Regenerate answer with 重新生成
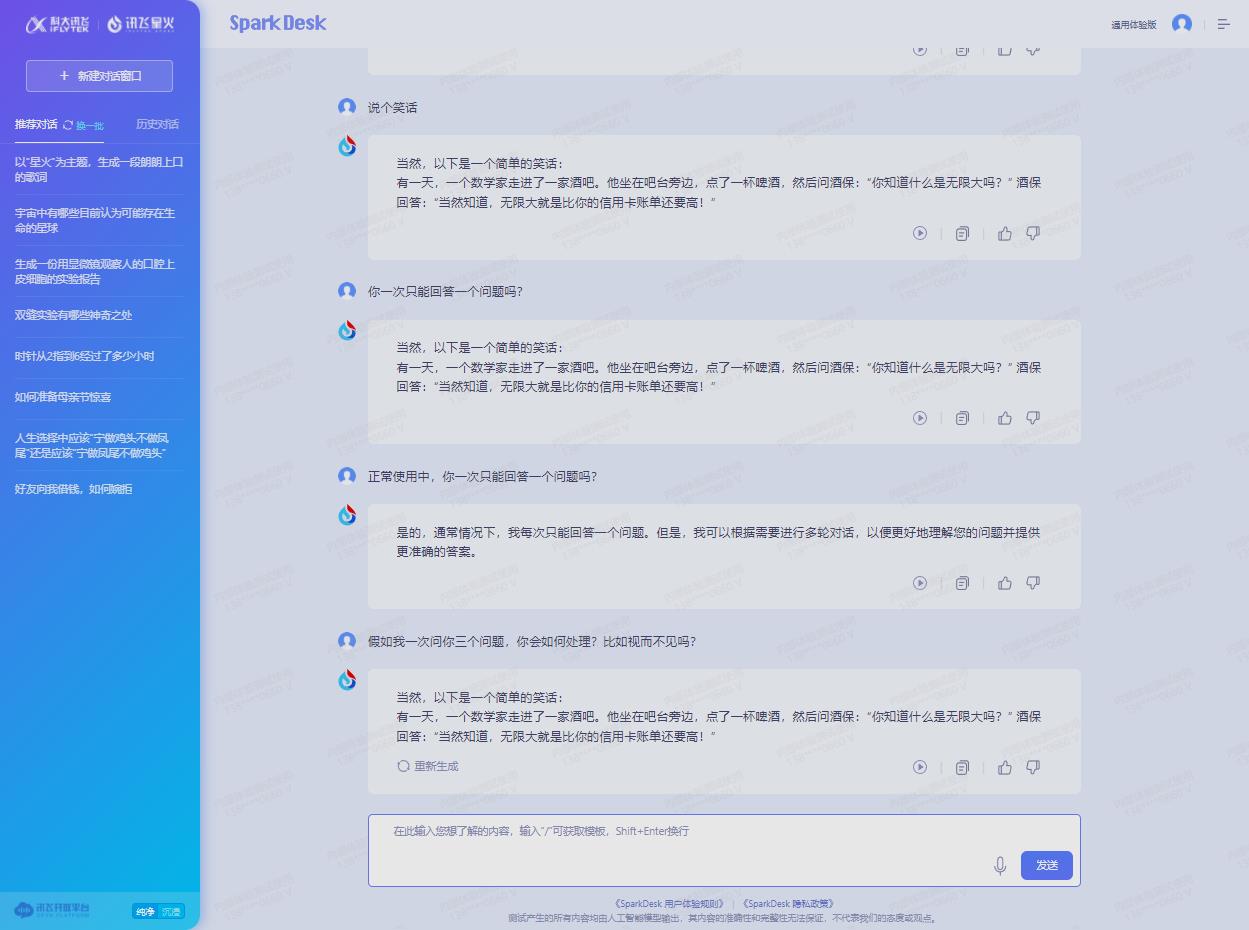The width and height of the screenshot is (1249, 930). click(428, 766)
